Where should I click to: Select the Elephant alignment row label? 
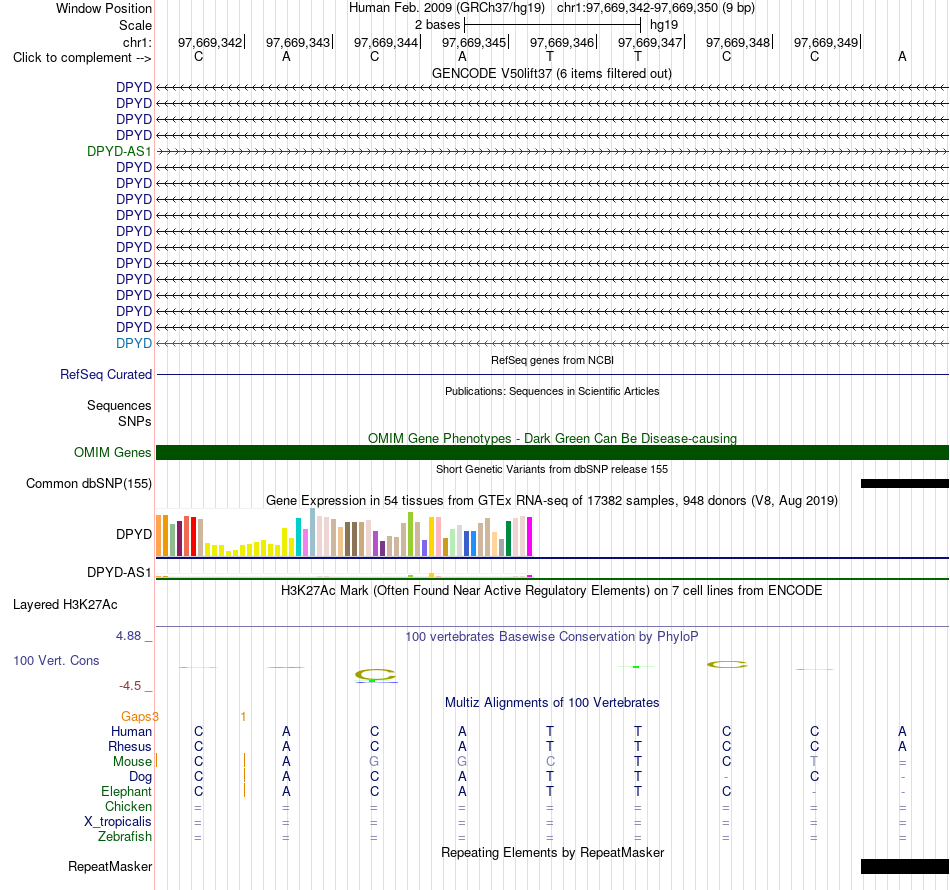click(x=127, y=791)
